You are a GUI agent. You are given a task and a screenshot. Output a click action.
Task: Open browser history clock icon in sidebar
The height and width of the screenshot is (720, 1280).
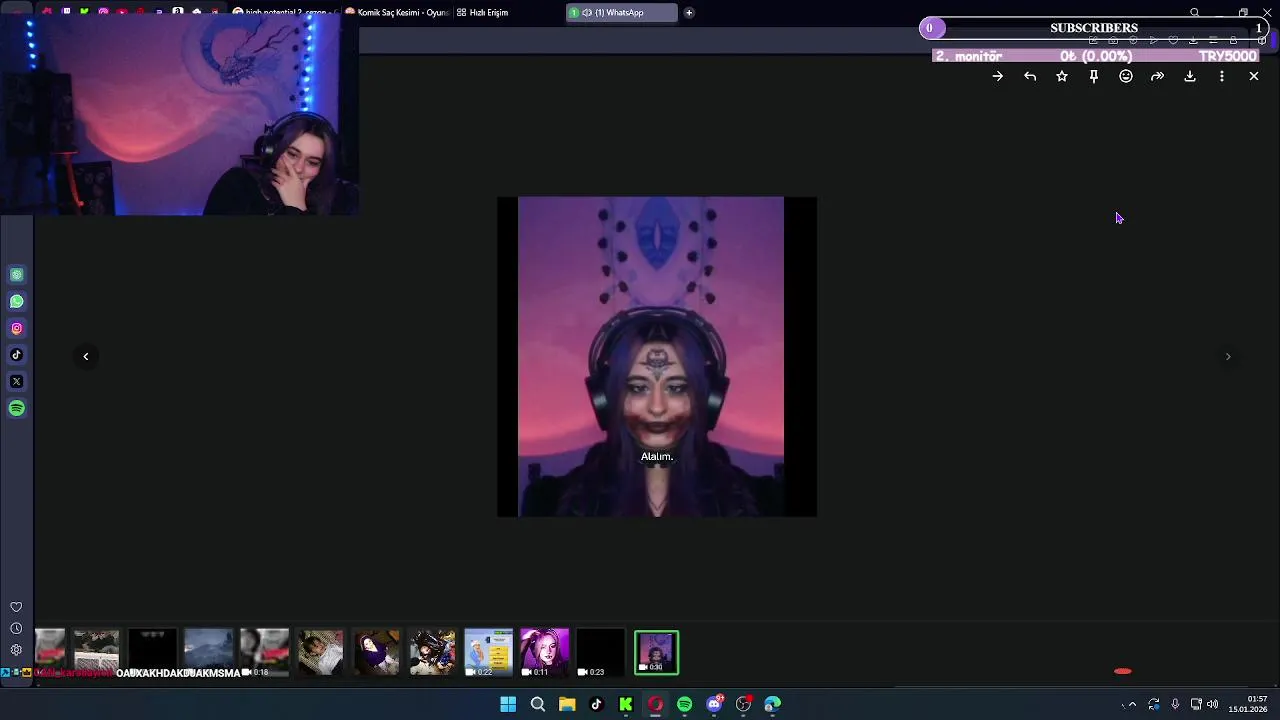16,628
